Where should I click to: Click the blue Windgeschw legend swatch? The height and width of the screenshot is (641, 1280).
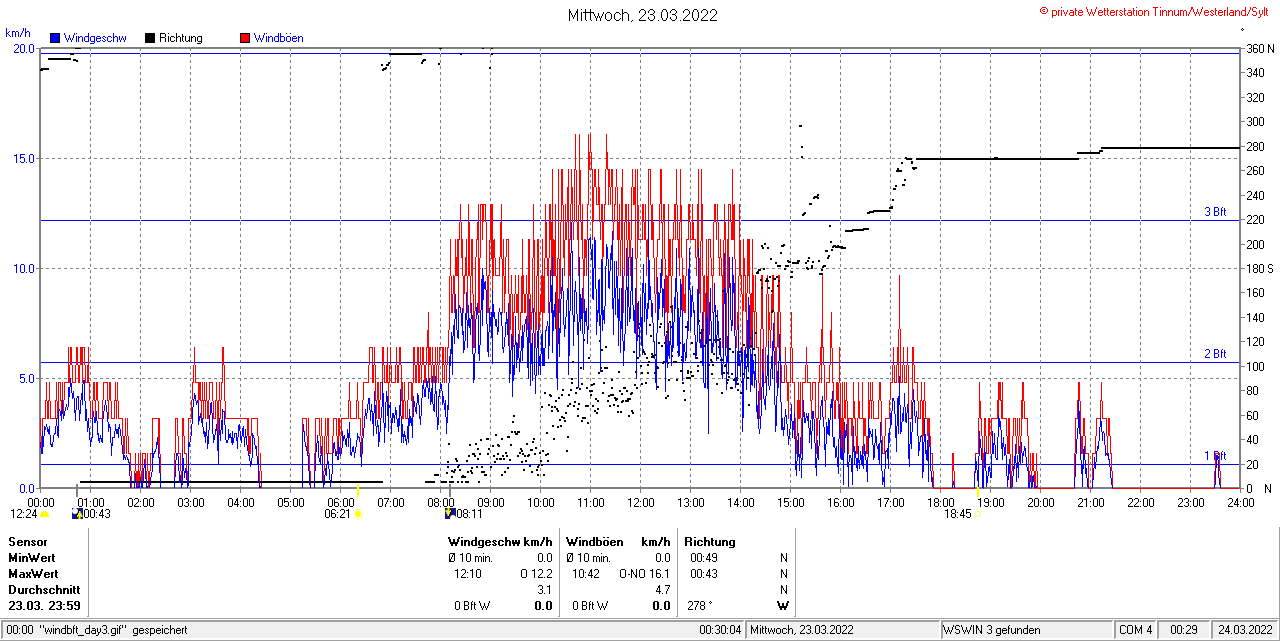pyautogui.click(x=55, y=38)
